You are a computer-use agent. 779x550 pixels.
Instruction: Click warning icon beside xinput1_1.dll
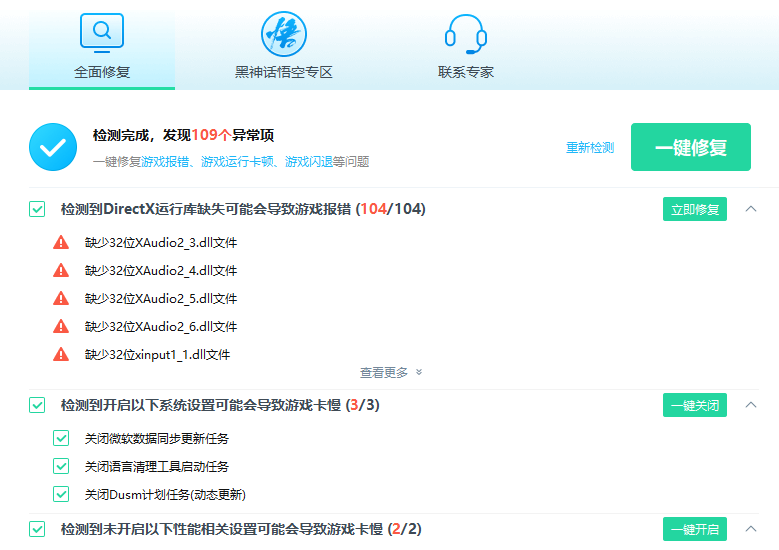(61, 355)
